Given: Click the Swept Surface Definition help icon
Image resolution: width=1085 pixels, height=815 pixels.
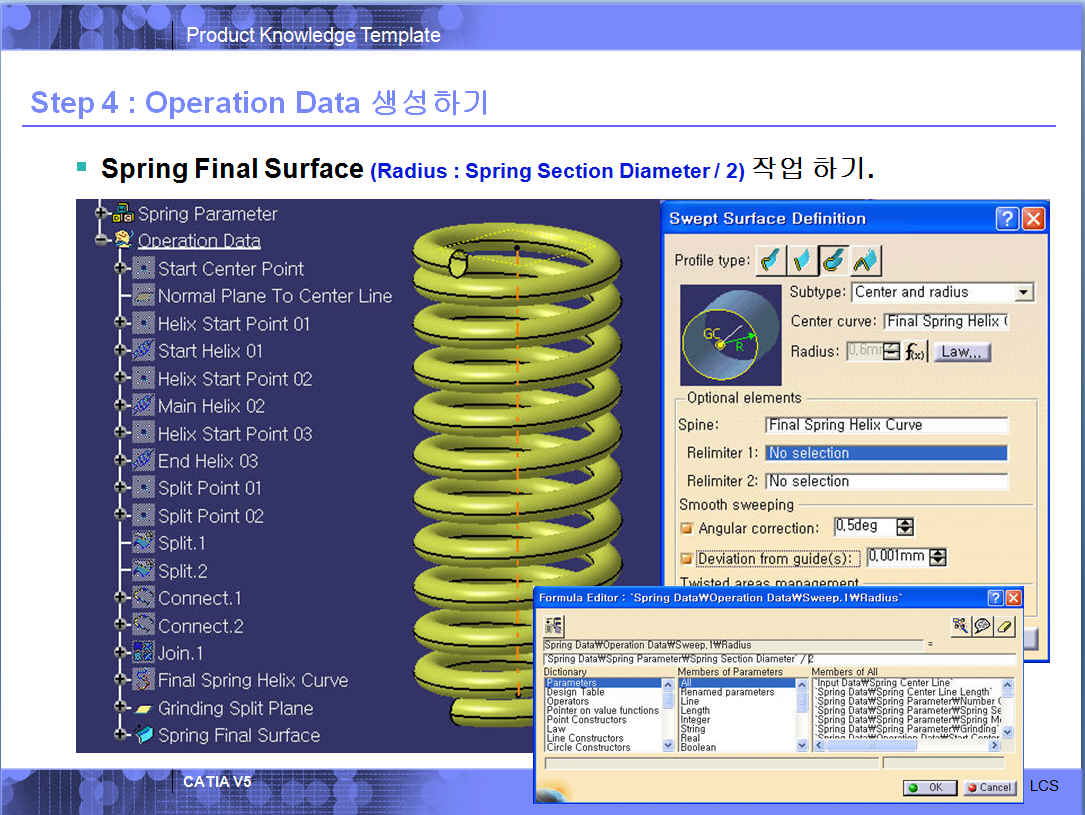Looking at the screenshot, I should (x=1008, y=219).
